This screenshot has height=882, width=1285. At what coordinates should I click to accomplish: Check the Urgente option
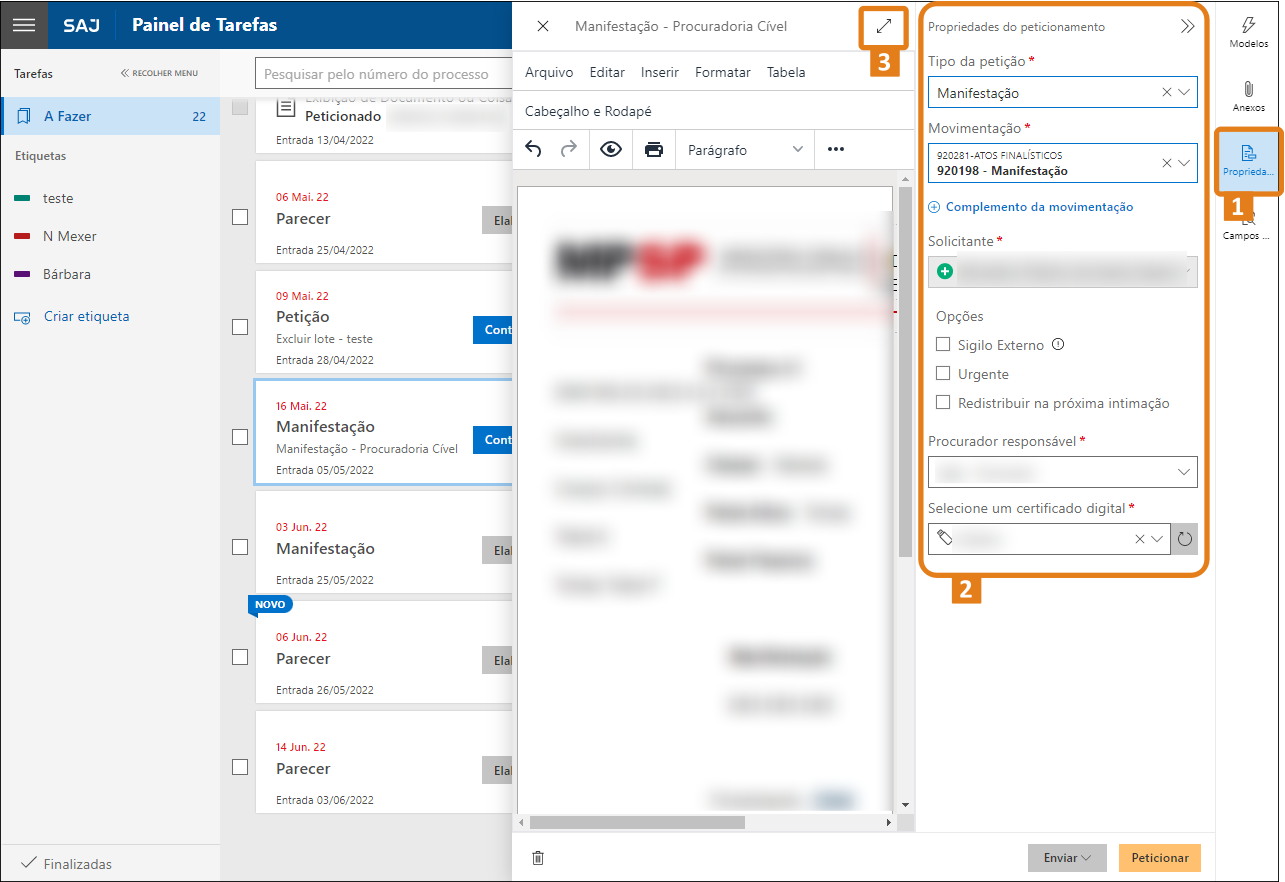942,374
